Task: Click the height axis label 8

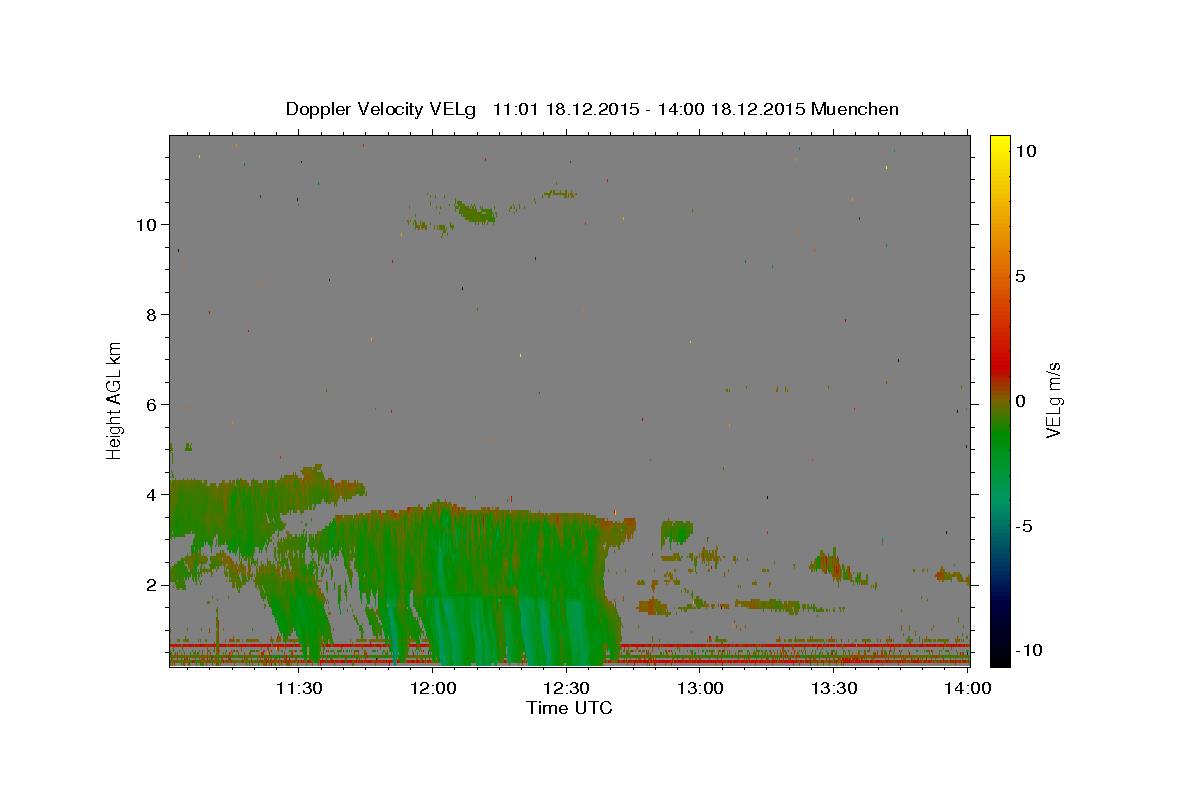Action: pos(150,314)
